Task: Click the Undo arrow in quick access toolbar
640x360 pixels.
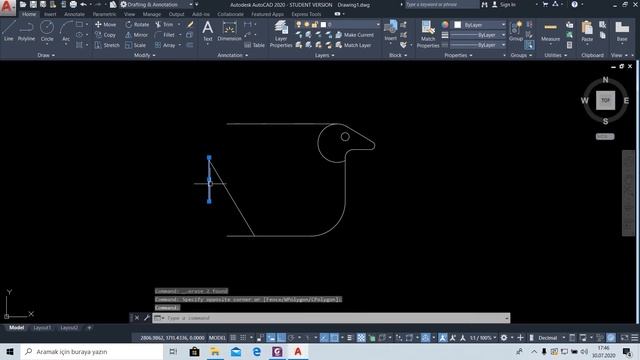Action: 84,4
